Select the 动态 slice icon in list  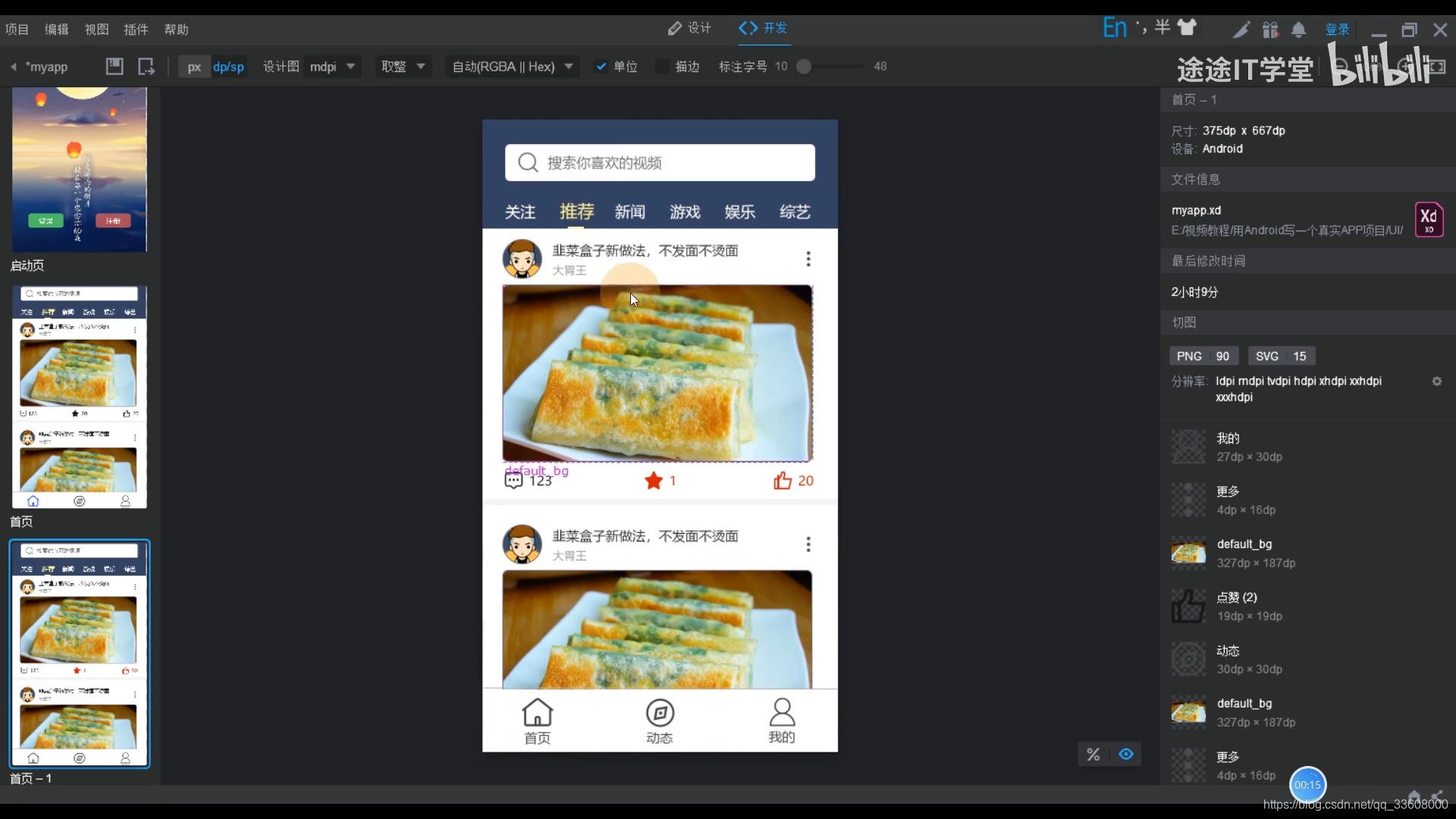tap(1188, 659)
